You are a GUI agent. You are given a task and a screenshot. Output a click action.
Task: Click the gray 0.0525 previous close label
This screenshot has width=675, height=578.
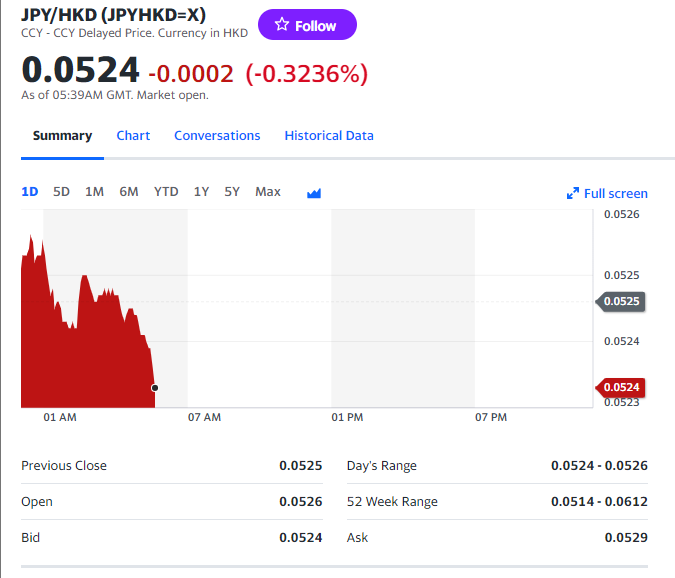[x=622, y=301]
